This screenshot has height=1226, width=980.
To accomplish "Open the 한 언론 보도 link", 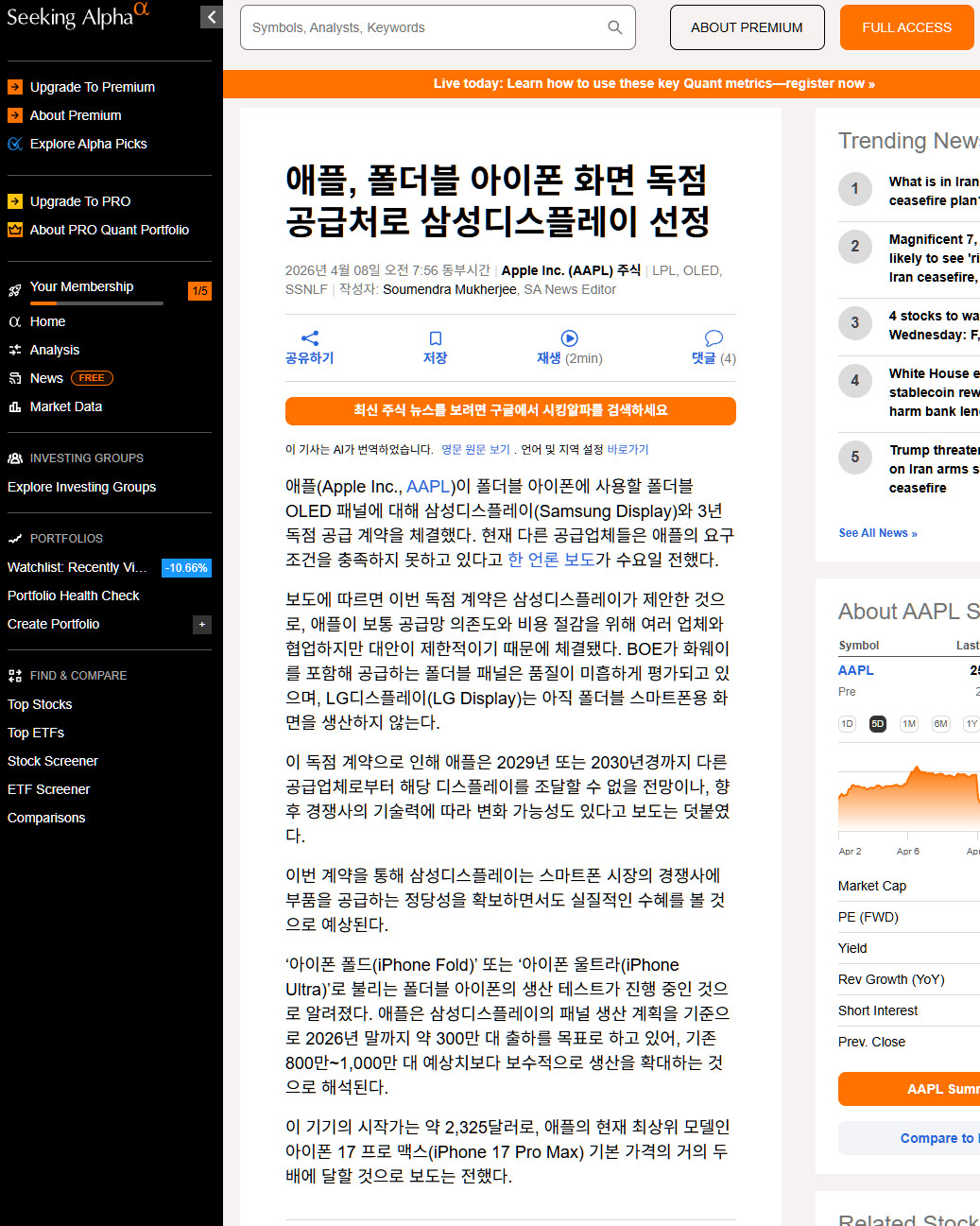I will click(x=551, y=560).
